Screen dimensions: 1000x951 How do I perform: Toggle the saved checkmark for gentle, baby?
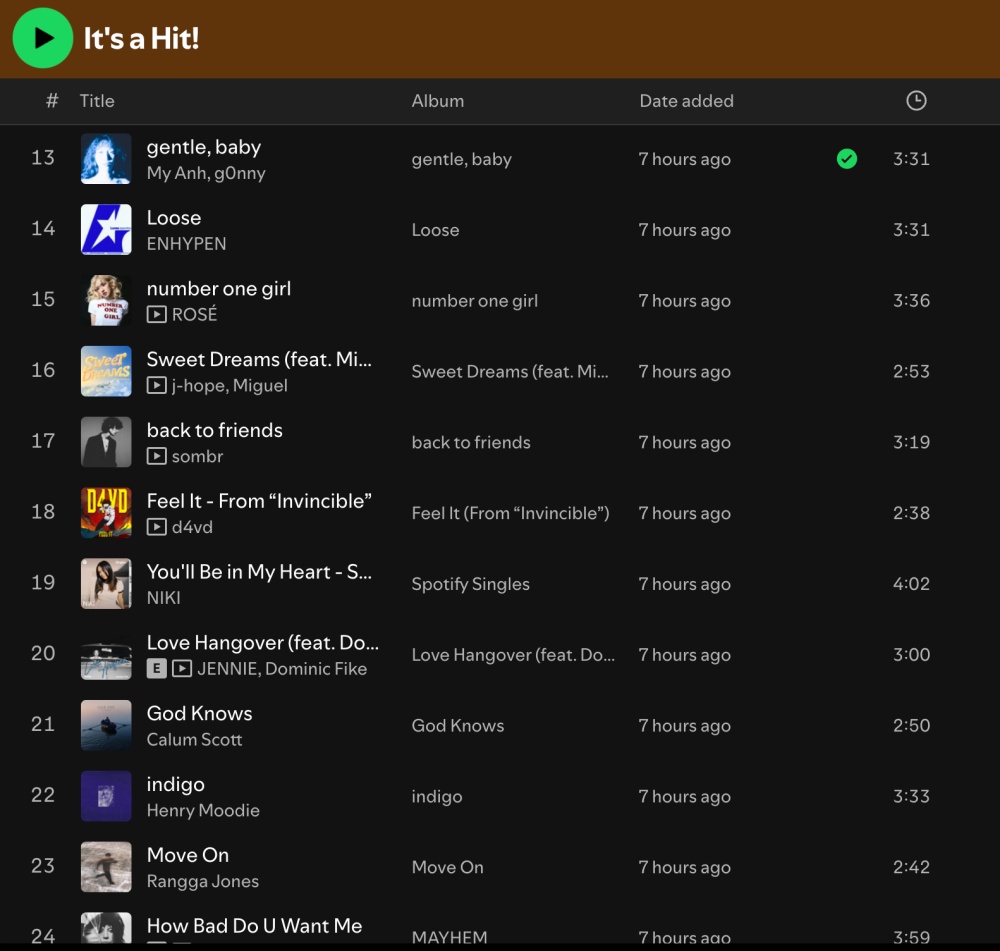click(x=846, y=158)
